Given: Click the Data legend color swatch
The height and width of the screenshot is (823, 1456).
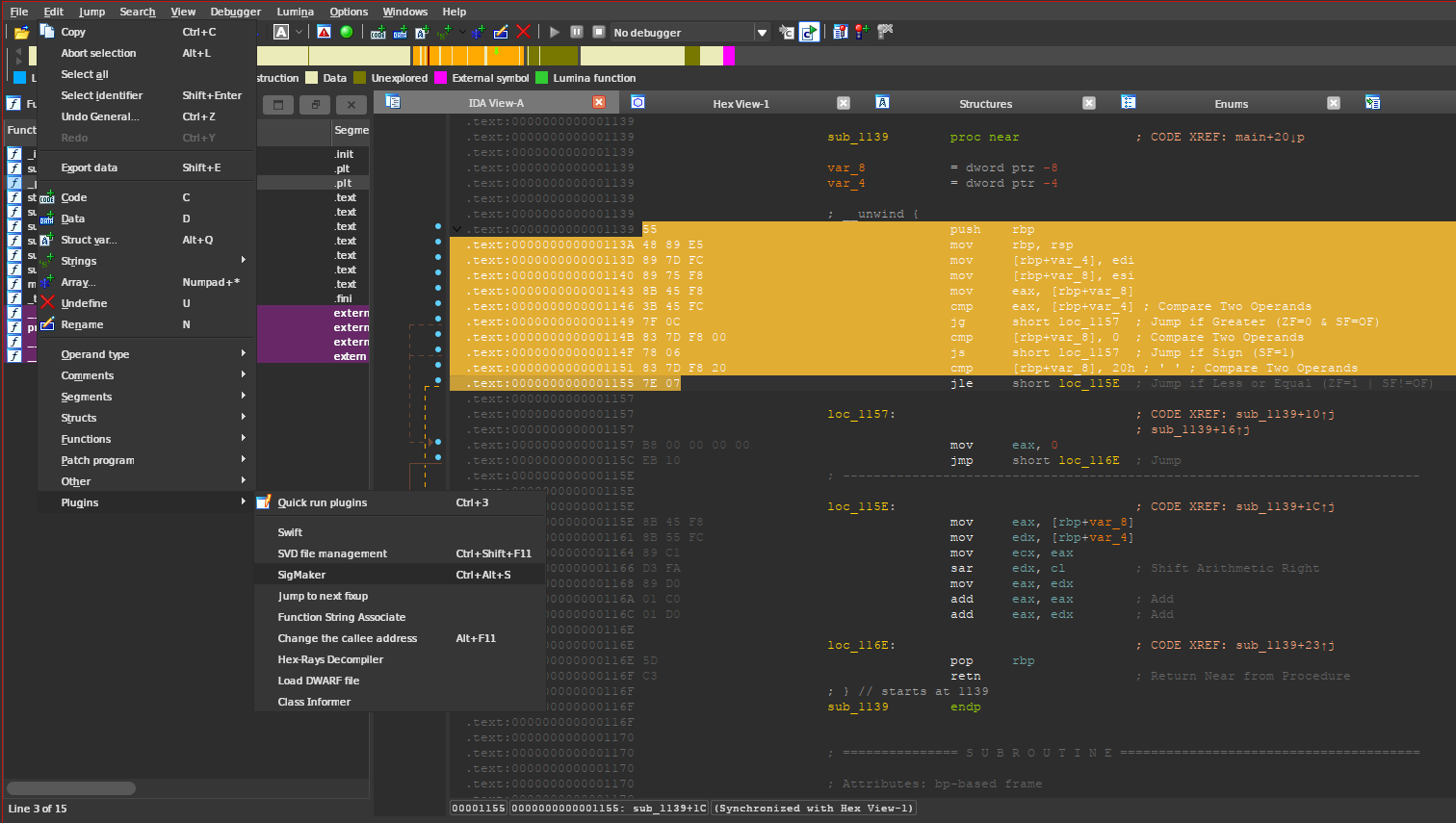Looking at the screenshot, I should [311, 78].
